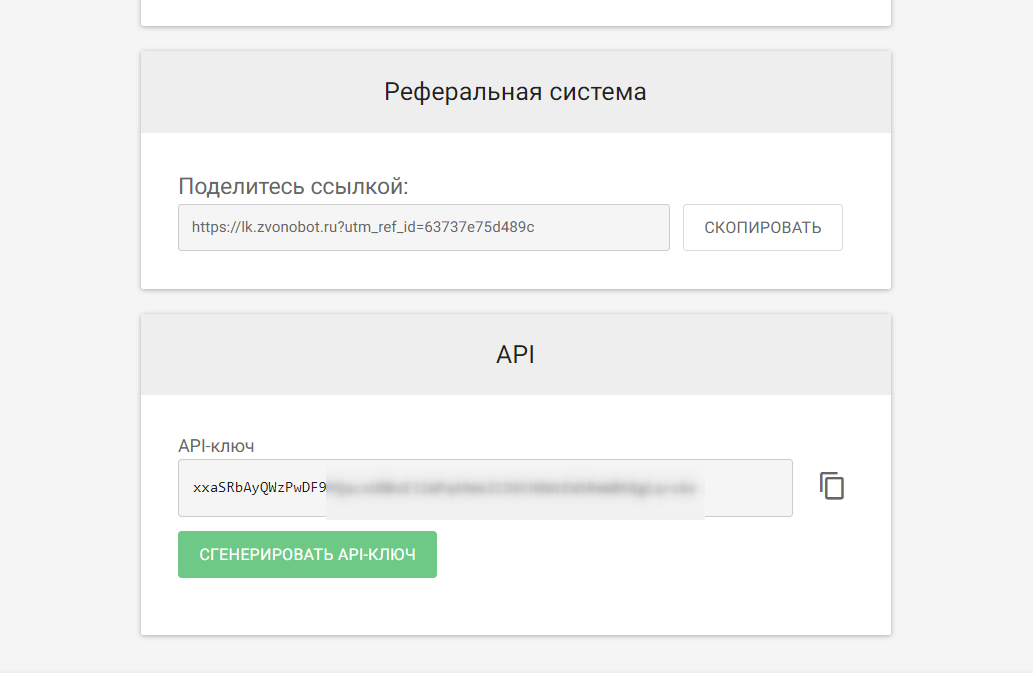Select the API section header title
This screenshot has width=1033, height=673.
click(x=515, y=355)
